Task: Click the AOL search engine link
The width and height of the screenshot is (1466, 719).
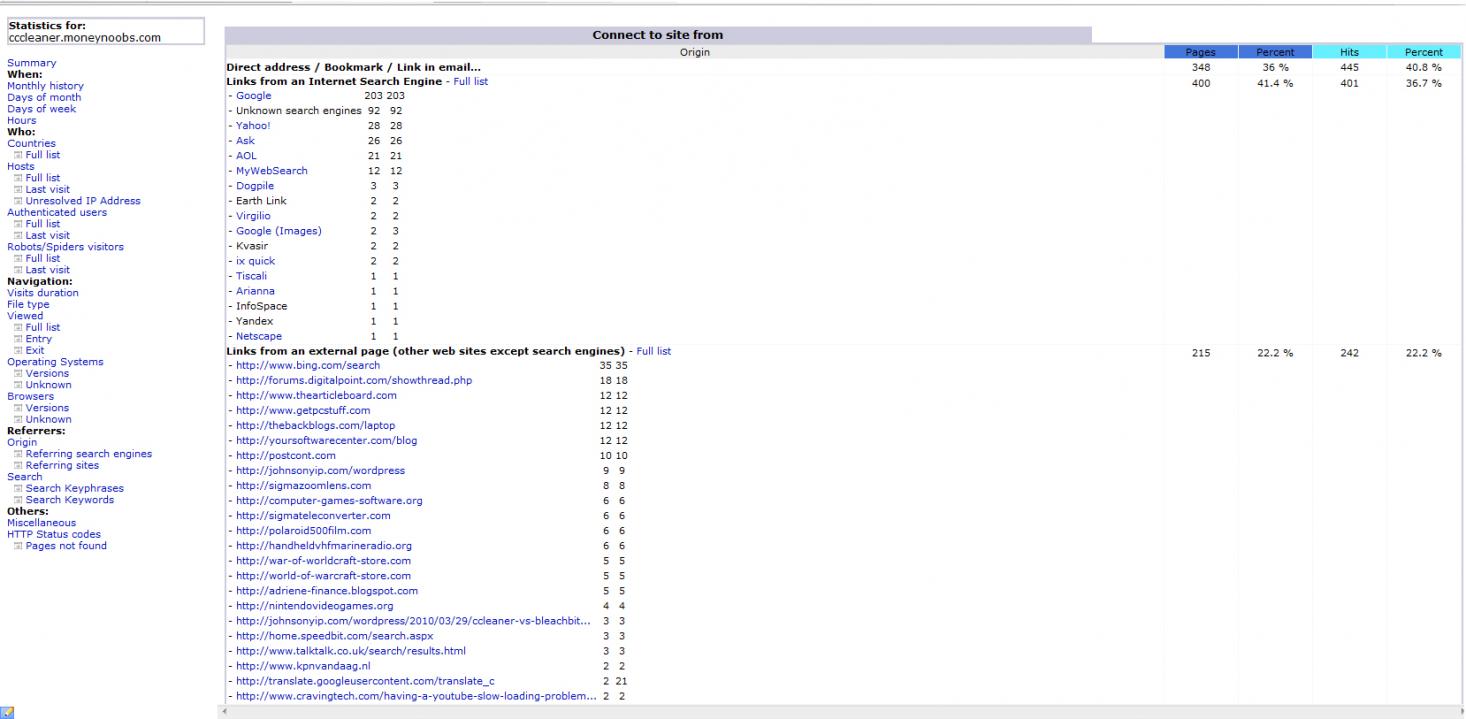Action: [x=247, y=156]
